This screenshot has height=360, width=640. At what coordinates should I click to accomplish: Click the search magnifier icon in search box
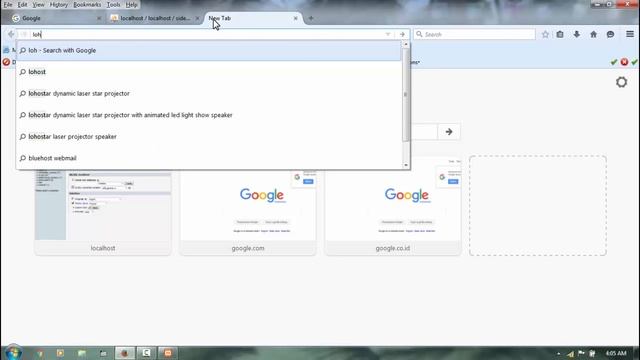(419, 34)
